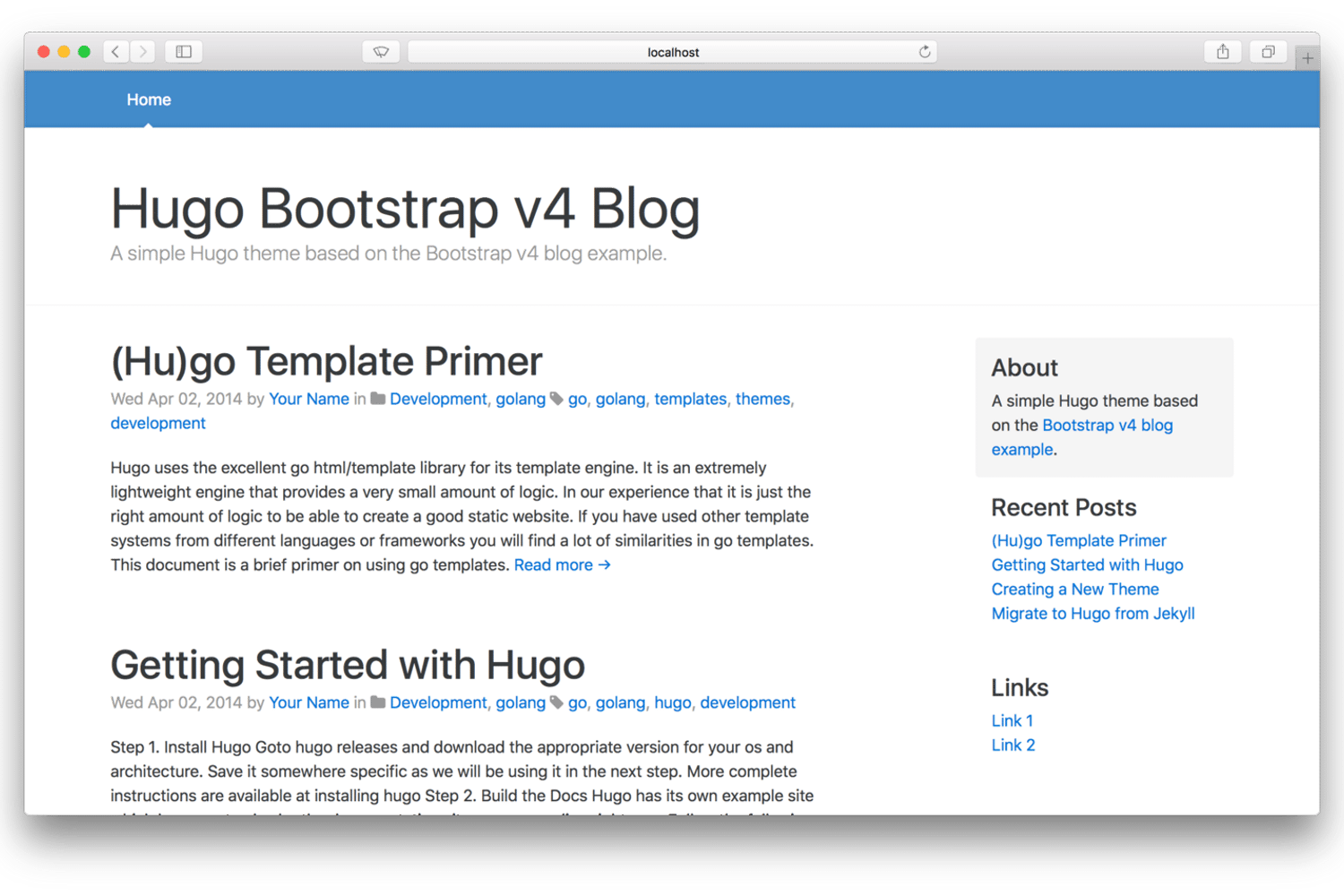This screenshot has width=1344, height=896.
Task: Open Creating a New Theme post
Action: click(1074, 589)
